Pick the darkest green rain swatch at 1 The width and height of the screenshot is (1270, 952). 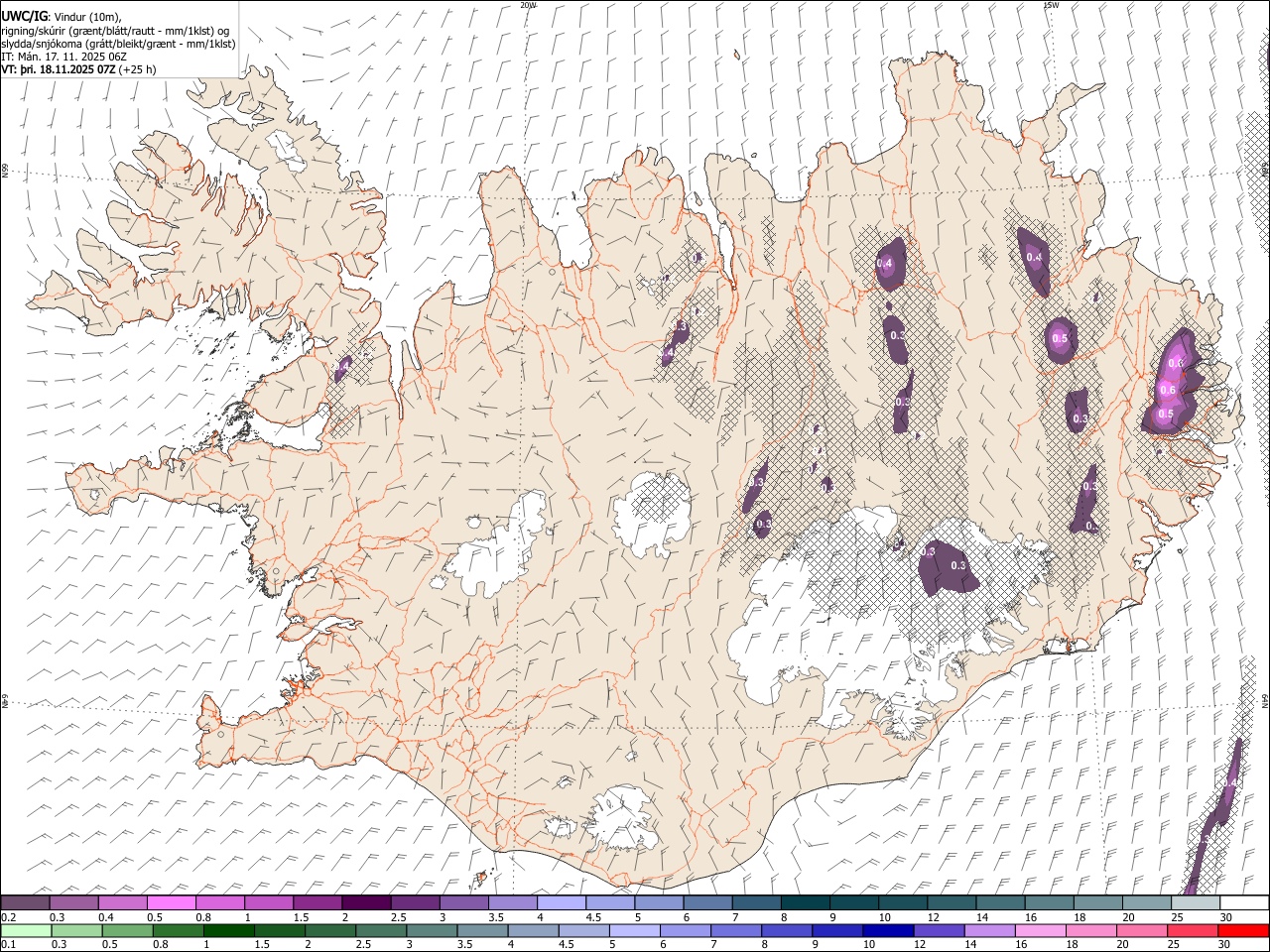(x=229, y=930)
